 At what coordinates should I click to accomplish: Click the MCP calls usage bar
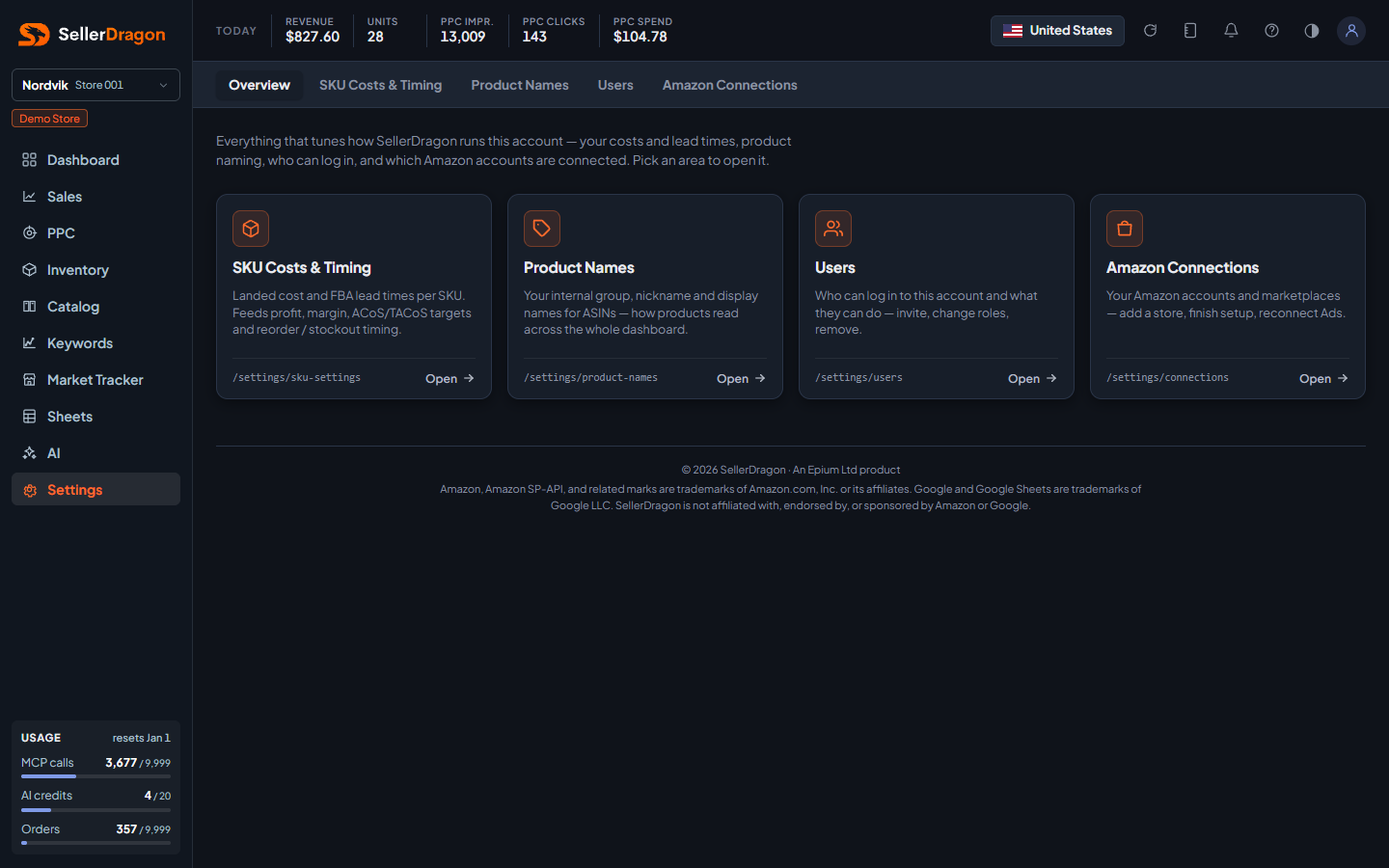click(95, 776)
